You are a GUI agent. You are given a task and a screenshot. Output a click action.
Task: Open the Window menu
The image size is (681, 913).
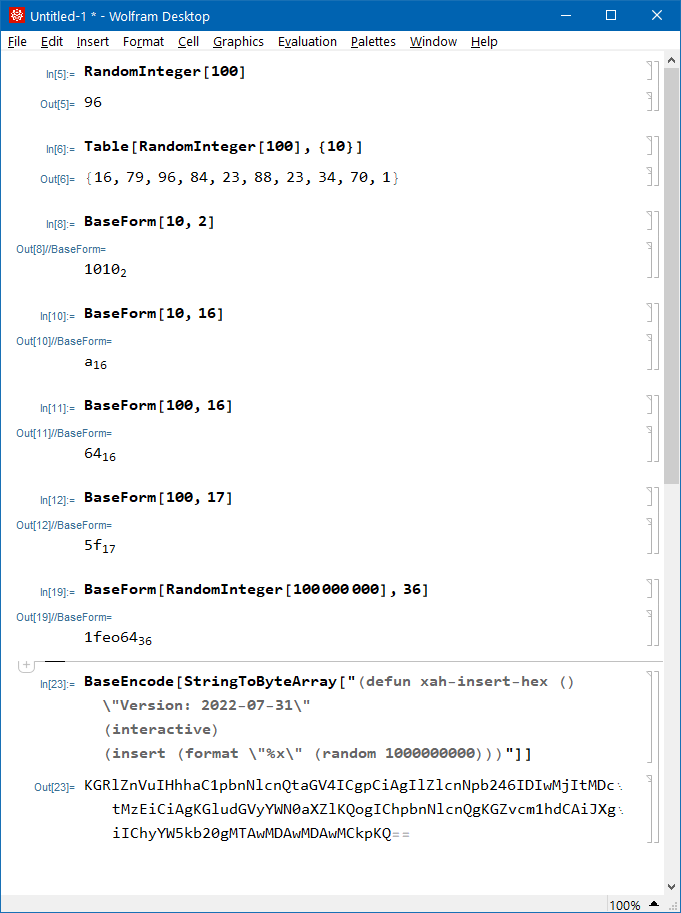pos(433,42)
